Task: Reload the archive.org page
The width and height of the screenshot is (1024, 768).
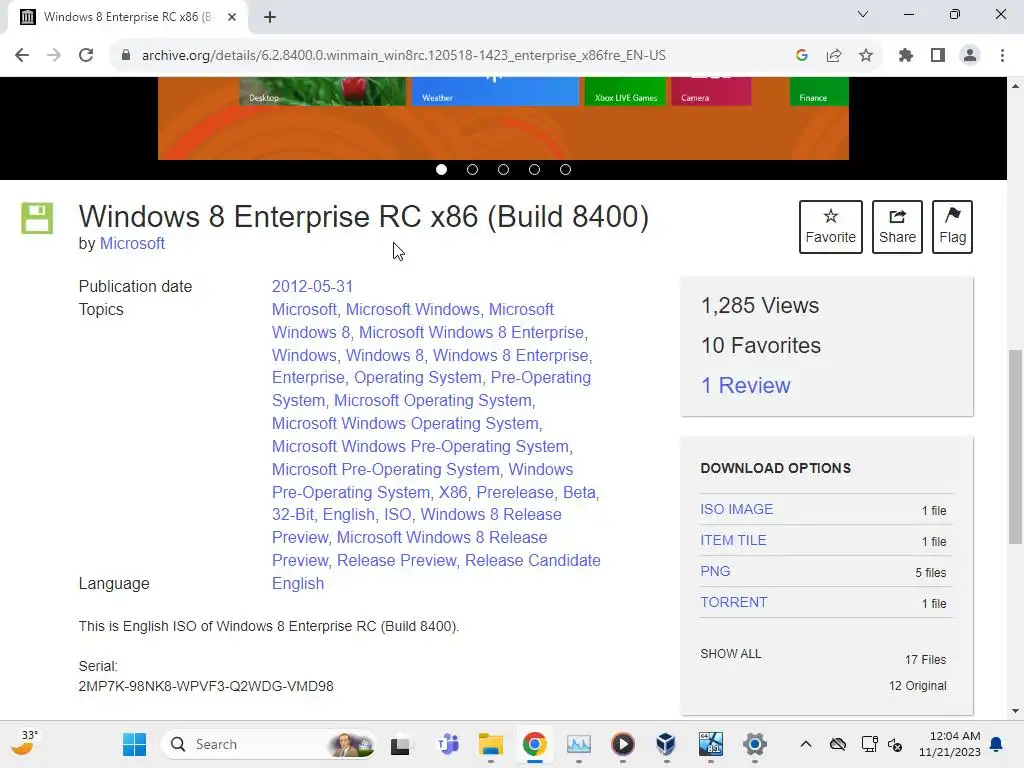Action: pyautogui.click(x=86, y=56)
